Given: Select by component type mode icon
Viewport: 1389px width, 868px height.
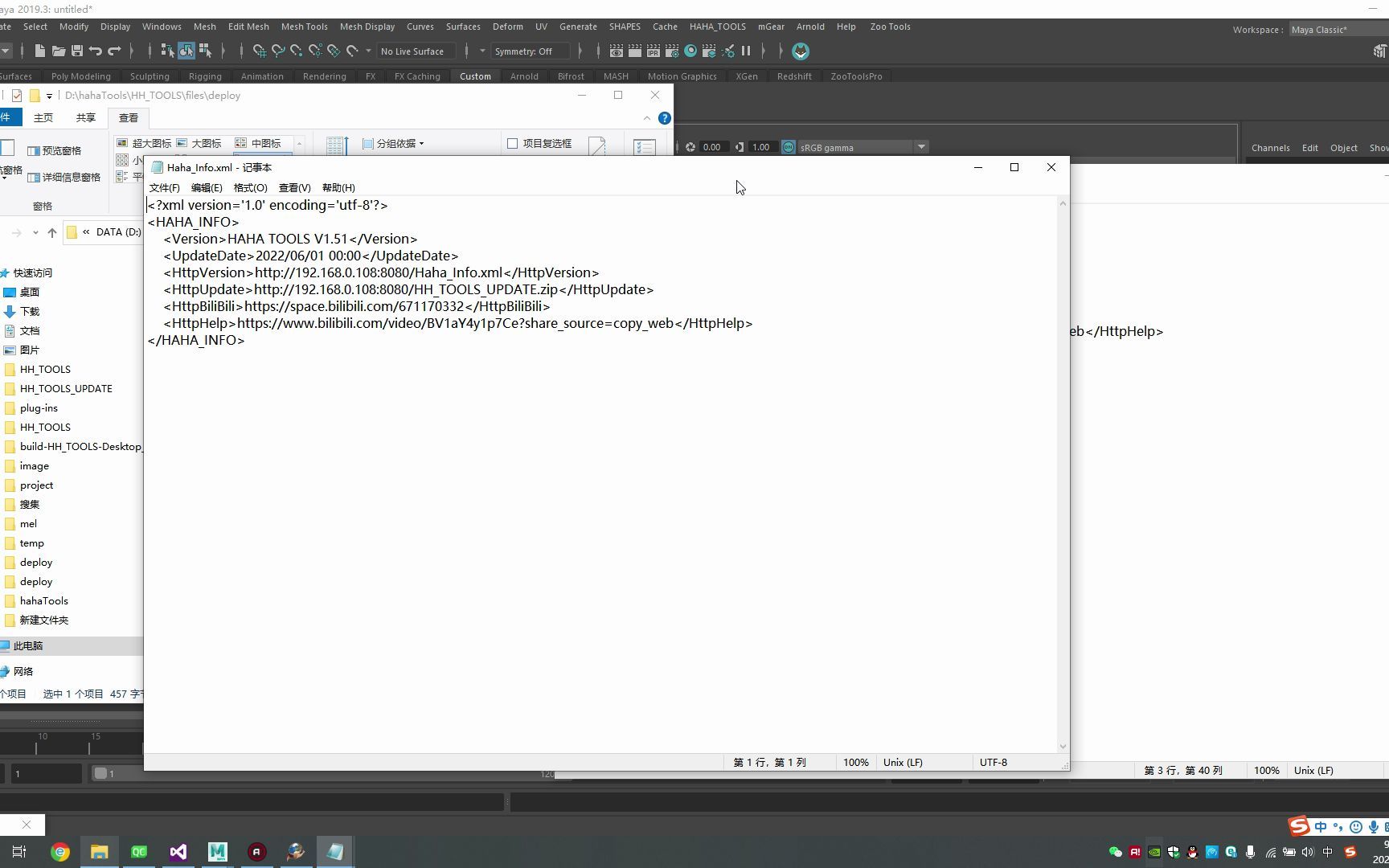Looking at the screenshot, I should [x=205, y=51].
